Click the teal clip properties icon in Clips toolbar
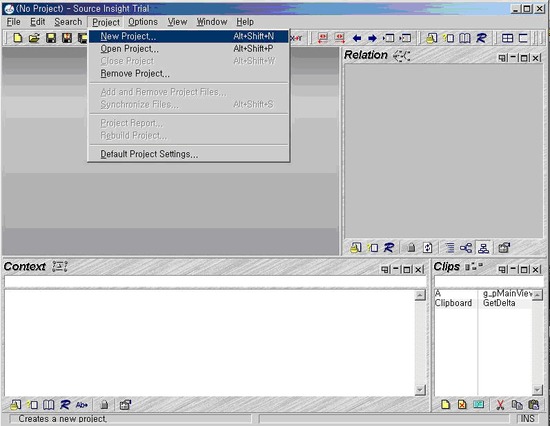This screenshot has width=550, height=426. tap(478, 405)
